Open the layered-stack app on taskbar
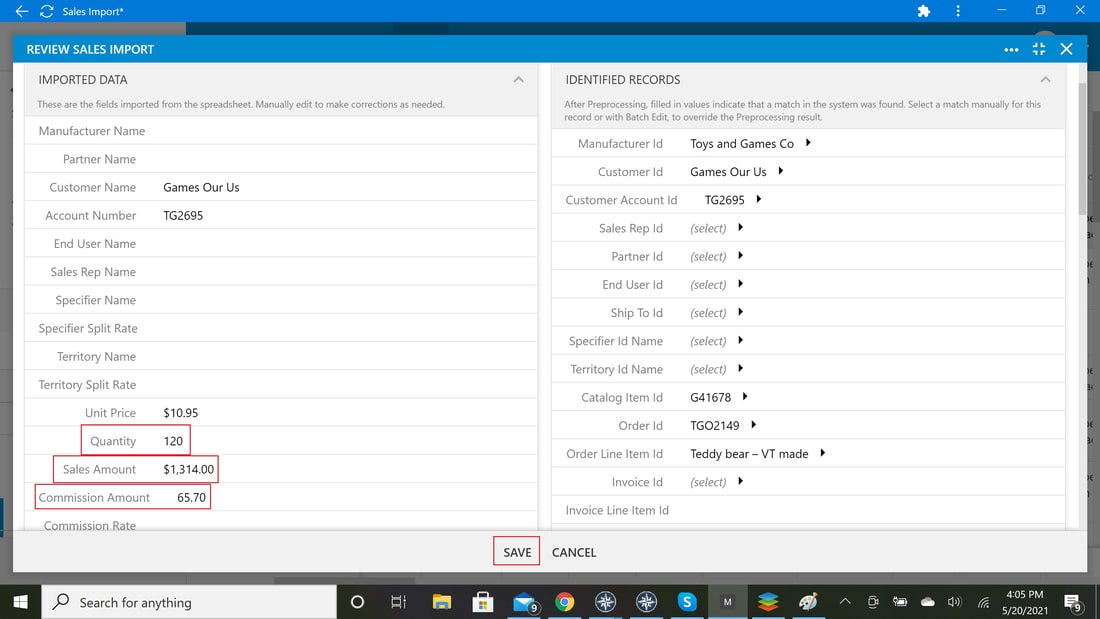 click(x=768, y=602)
